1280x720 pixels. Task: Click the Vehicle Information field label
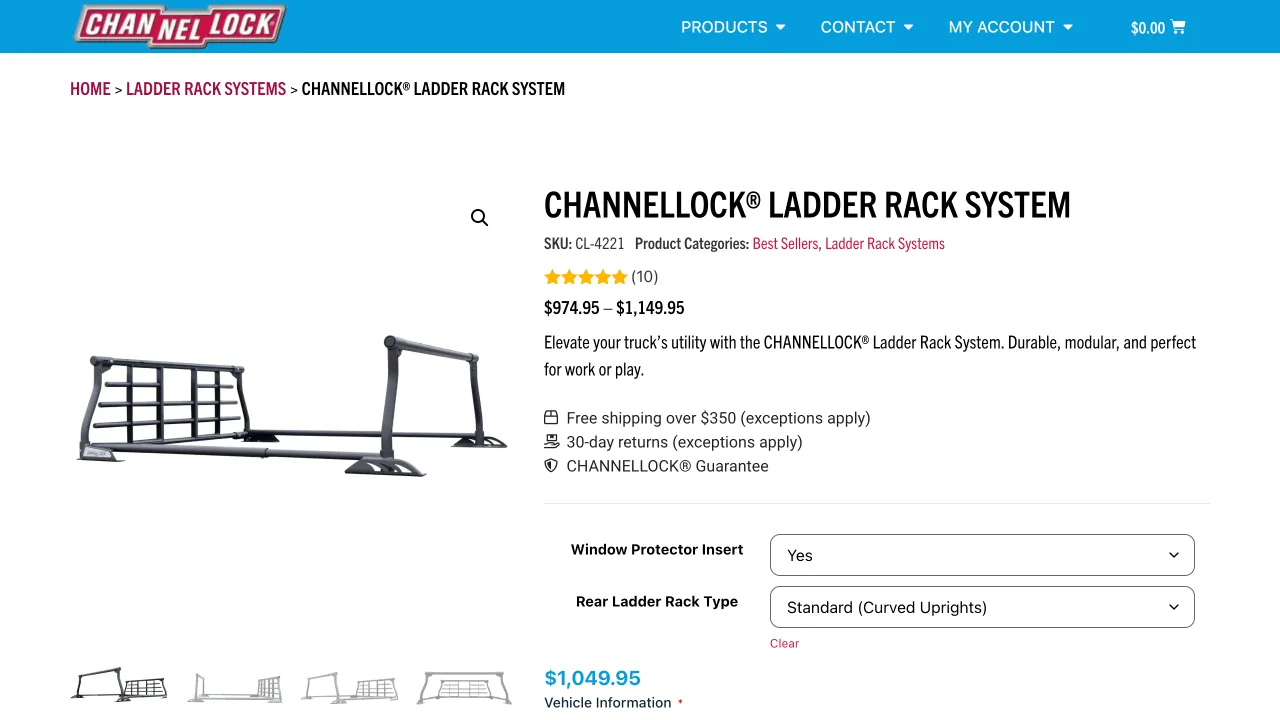[607, 702]
